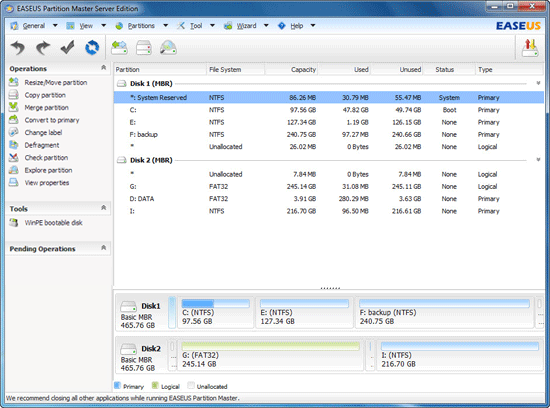The image size is (550, 408).
Task: Launch WinPE bootable disk tool
Action: (x=53, y=223)
